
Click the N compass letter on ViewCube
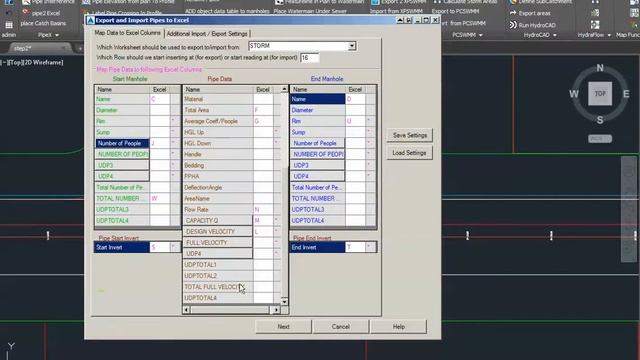pos(600,68)
